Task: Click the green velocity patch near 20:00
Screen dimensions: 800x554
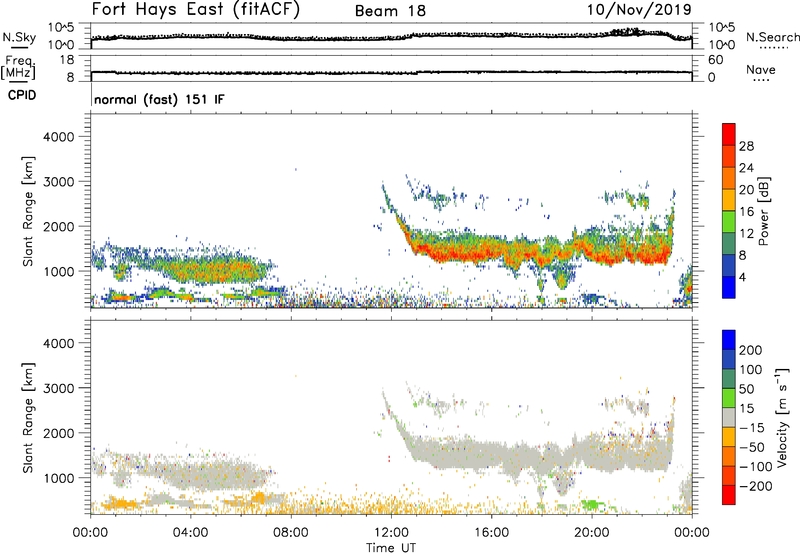Action: [x=593, y=505]
